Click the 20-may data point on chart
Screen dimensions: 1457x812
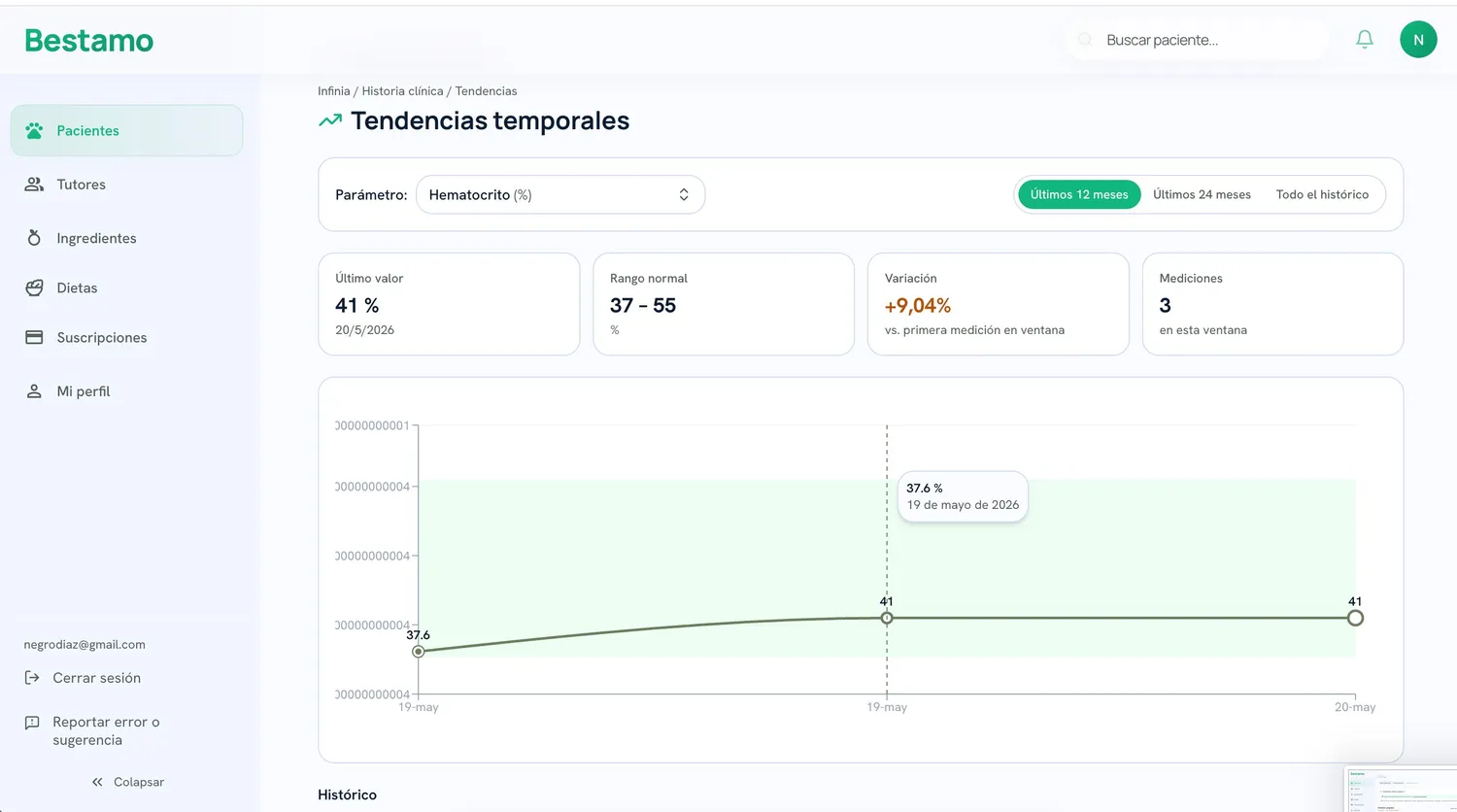click(x=1355, y=618)
